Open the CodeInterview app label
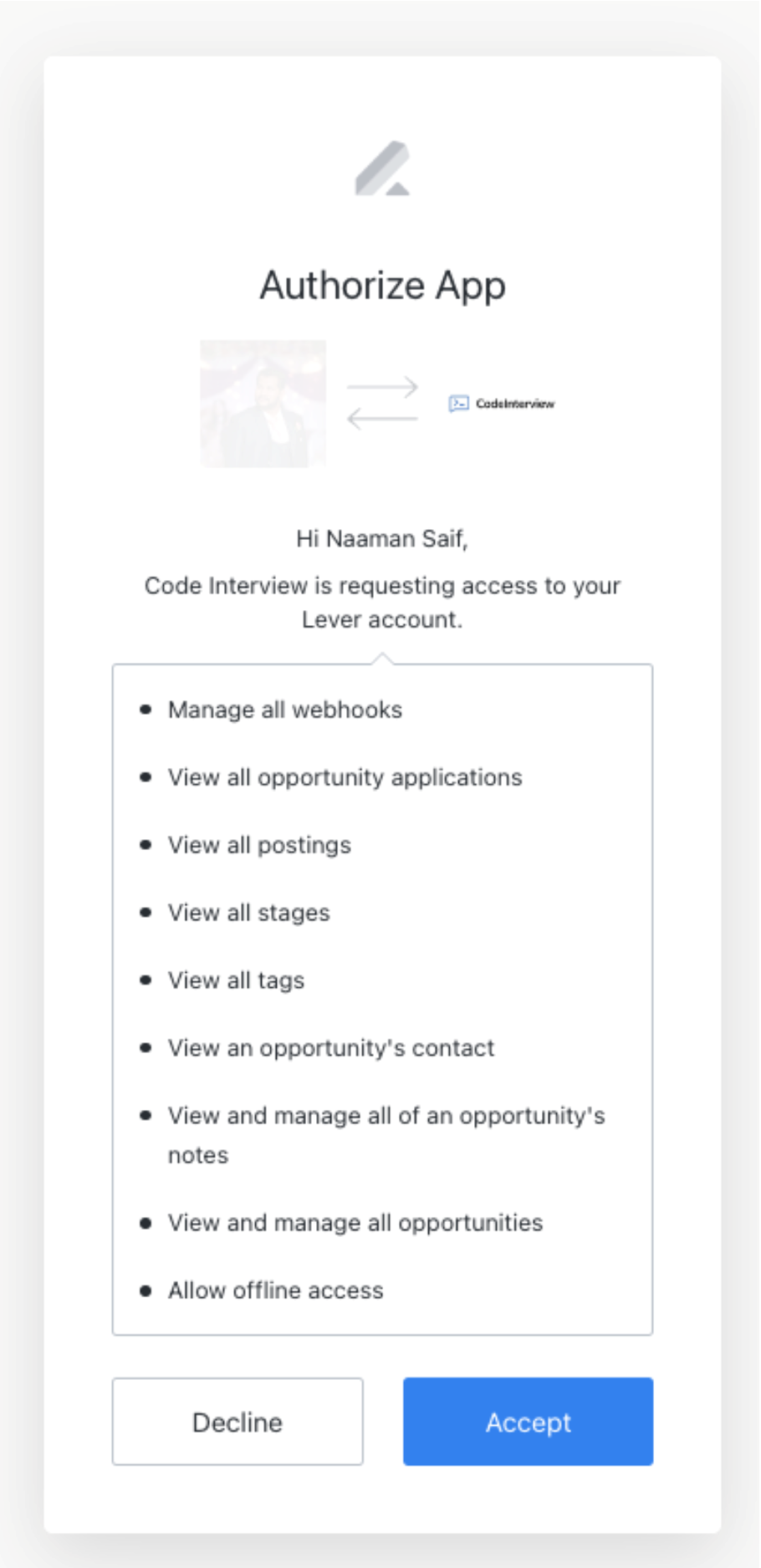The height and width of the screenshot is (1568, 761). 514,403
